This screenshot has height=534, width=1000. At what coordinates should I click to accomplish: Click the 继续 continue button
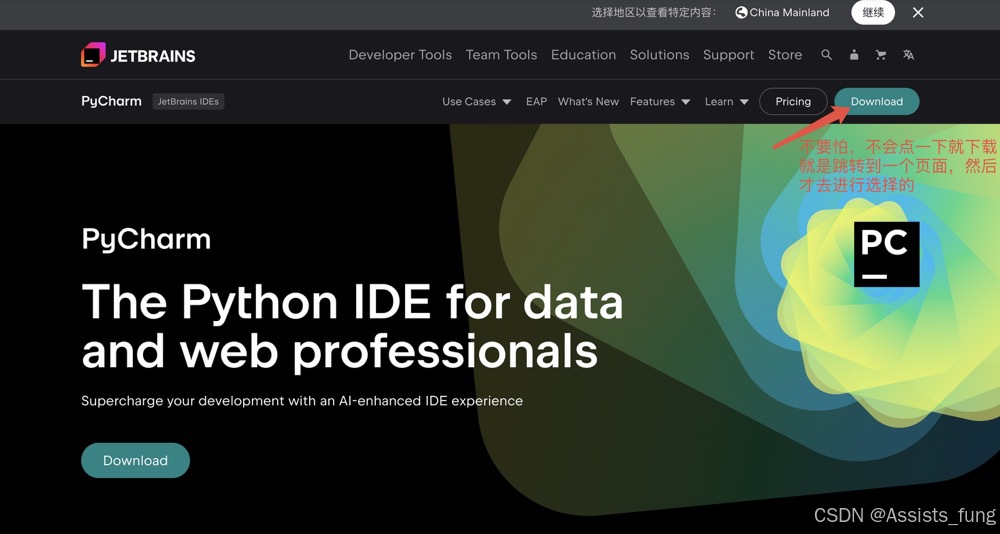[872, 13]
